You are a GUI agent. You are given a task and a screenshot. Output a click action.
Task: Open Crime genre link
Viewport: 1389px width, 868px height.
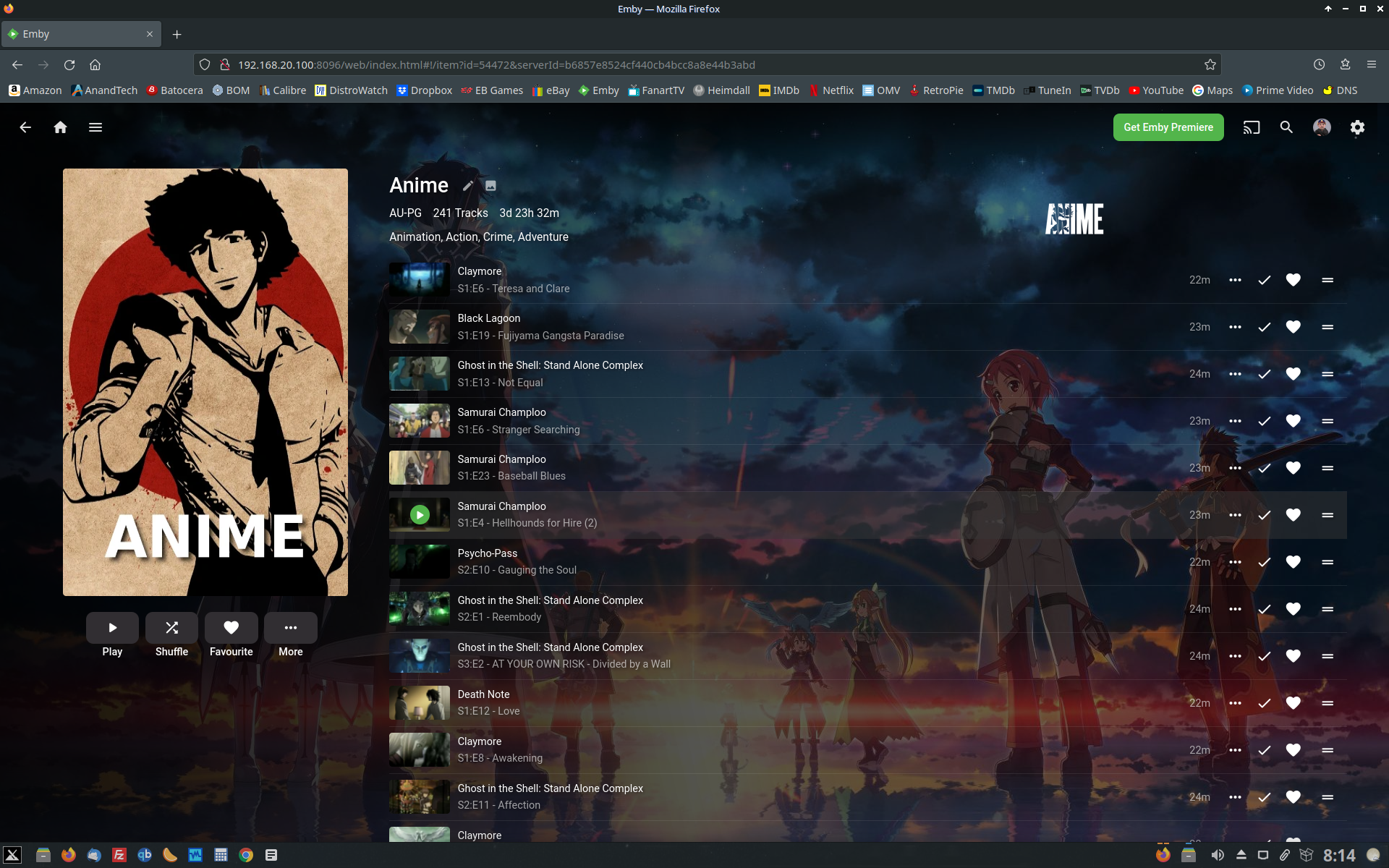[498, 237]
